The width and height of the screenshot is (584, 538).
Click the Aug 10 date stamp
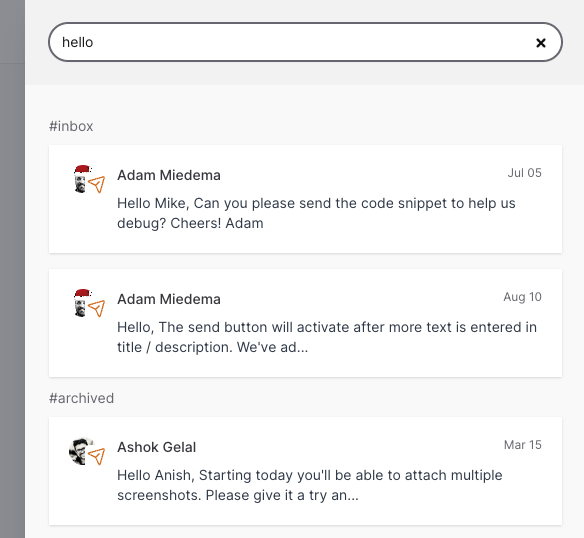coord(523,297)
